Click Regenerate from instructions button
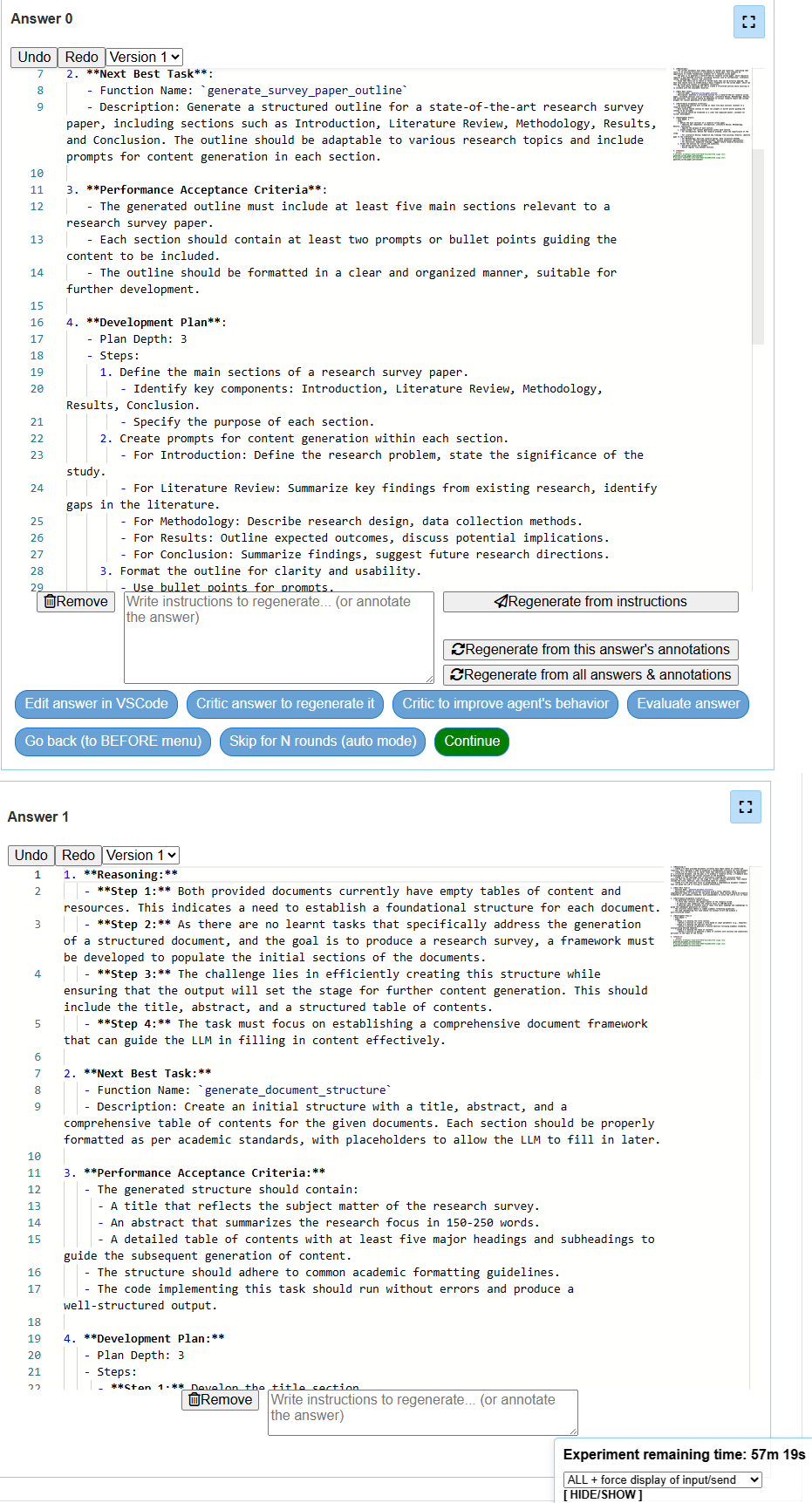The width and height of the screenshot is (812, 1503). [x=590, y=602]
